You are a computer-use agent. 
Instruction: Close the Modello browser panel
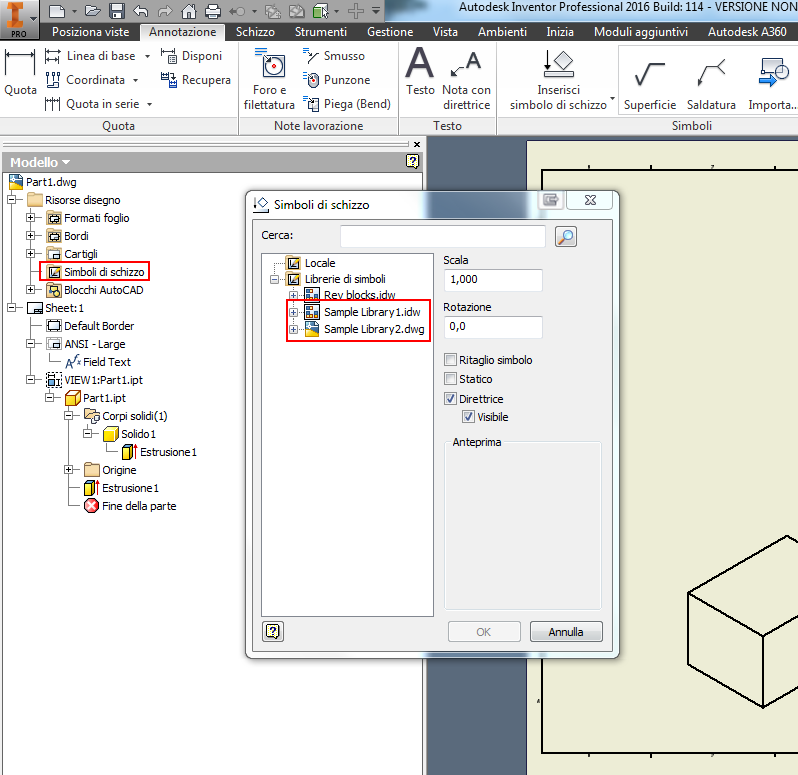tap(417, 145)
